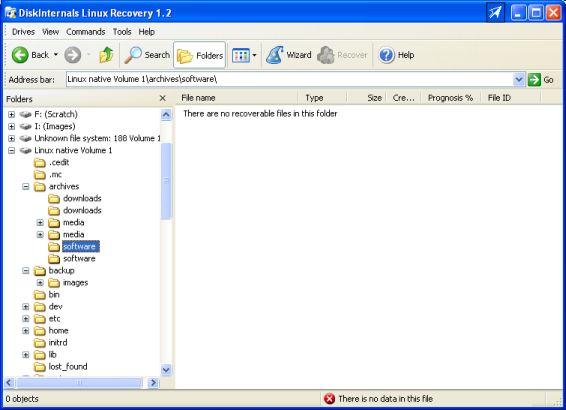Select the Linux native Volume 1 drive icon
Screen dimensions: 566x410
click(26, 150)
